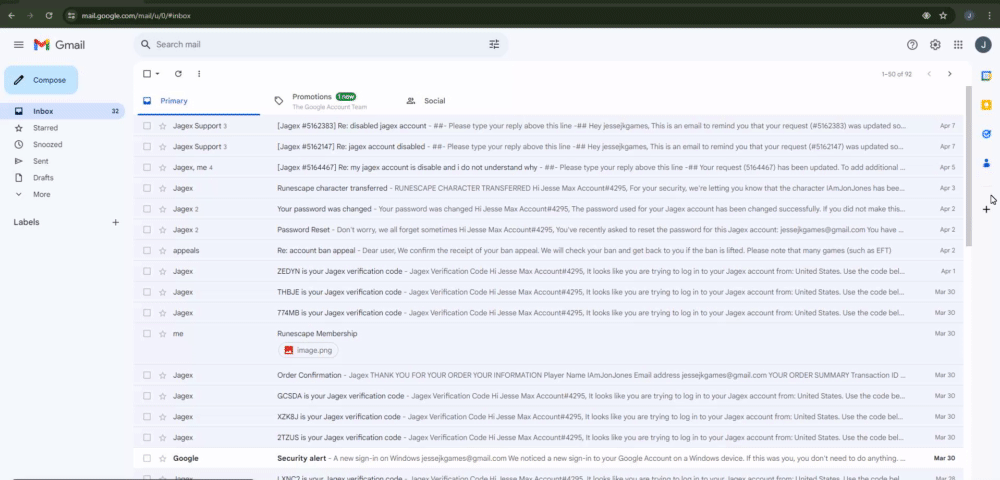Star the Order Confirmation email
Viewport: 1000px width, 480px height.
click(163, 375)
